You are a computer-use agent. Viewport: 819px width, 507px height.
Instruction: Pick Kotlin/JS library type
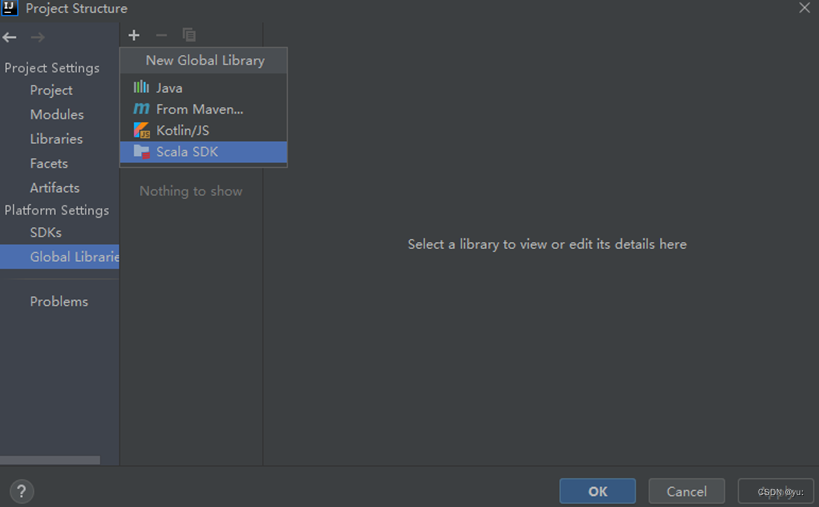(x=203, y=131)
